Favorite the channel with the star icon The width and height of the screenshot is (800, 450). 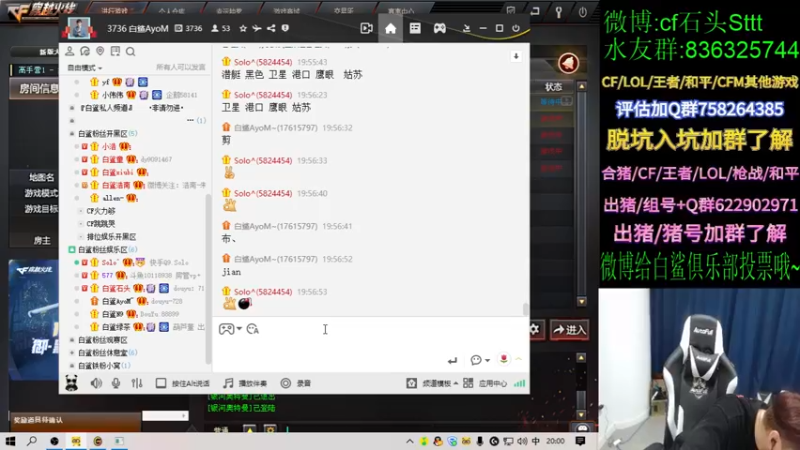point(243,29)
